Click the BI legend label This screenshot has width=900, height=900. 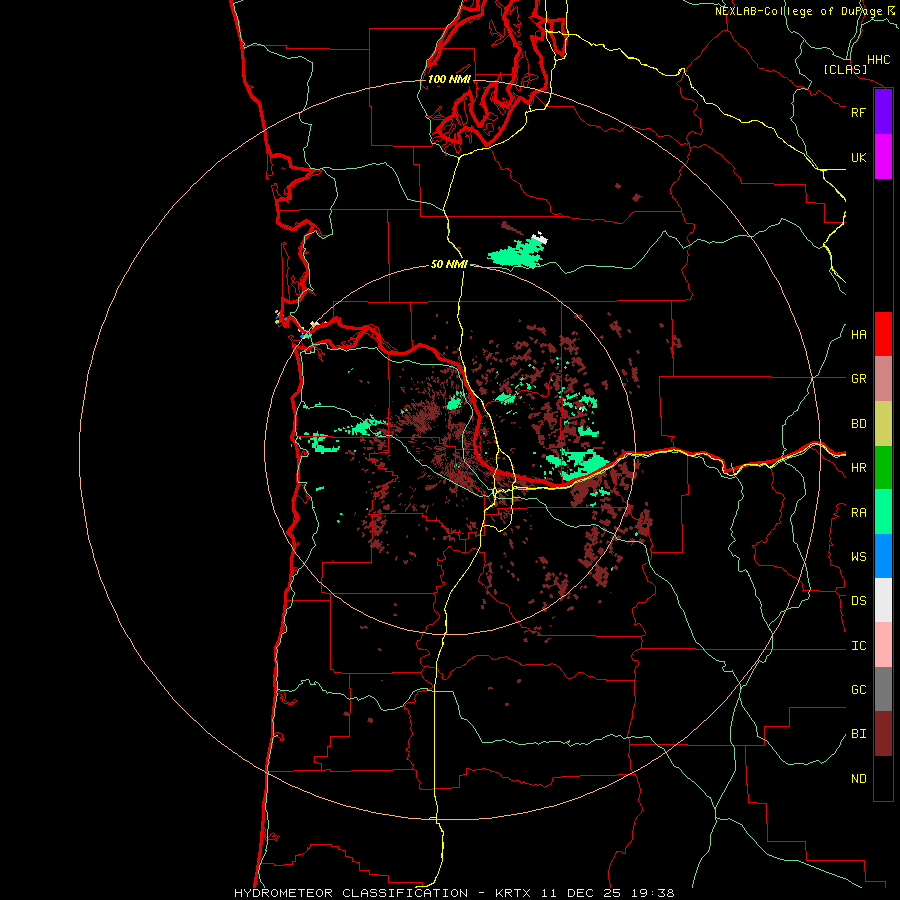pos(858,734)
